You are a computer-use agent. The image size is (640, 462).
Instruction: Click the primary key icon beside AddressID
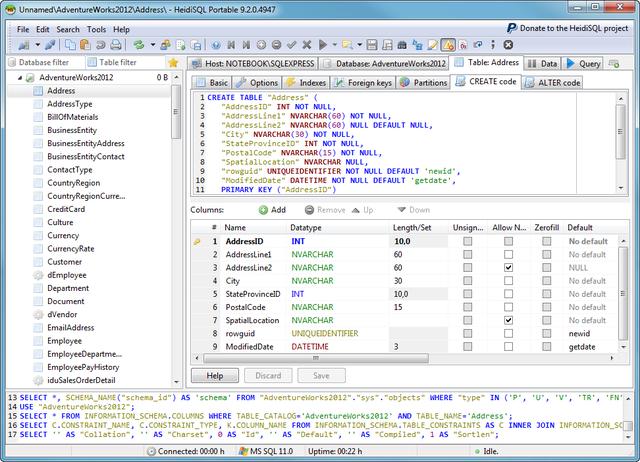pos(196,242)
